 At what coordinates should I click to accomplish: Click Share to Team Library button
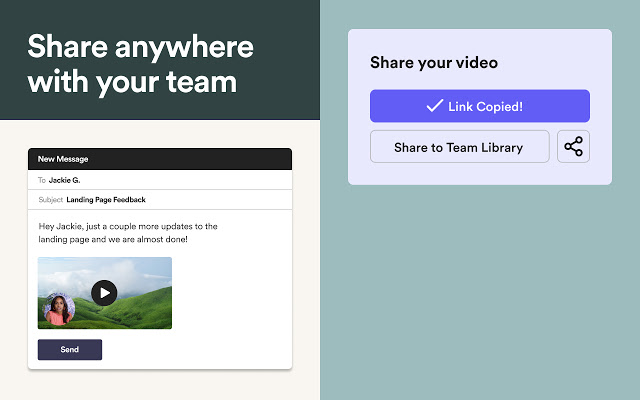point(459,147)
